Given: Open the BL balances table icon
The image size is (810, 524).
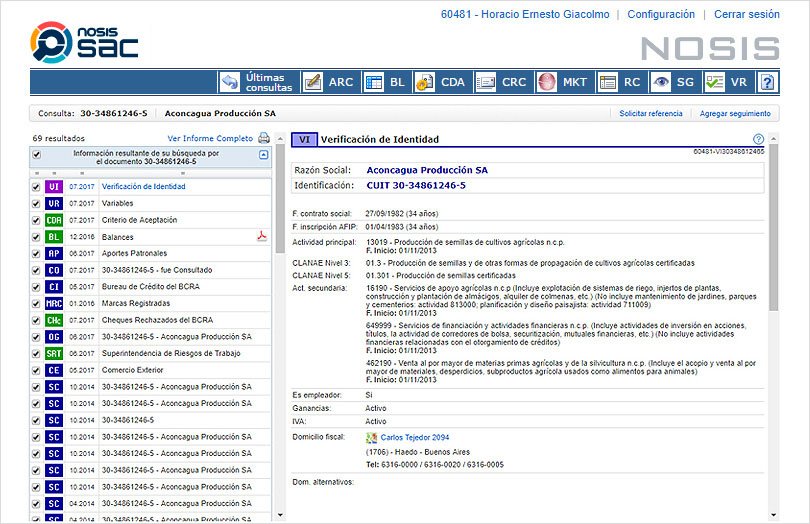Looking at the screenshot, I should [x=373, y=82].
